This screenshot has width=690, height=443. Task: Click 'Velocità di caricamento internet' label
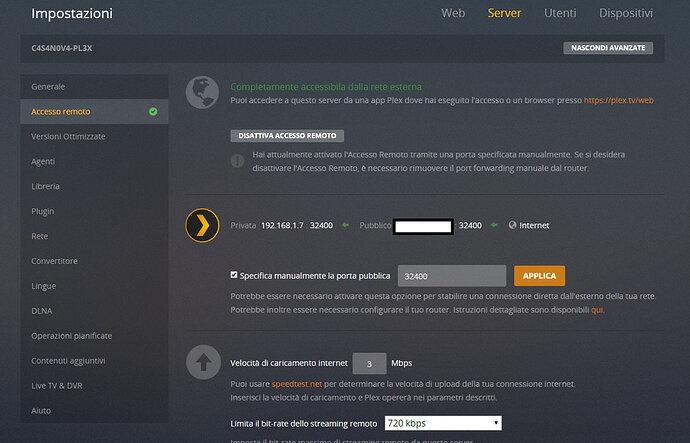click(289, 363)
